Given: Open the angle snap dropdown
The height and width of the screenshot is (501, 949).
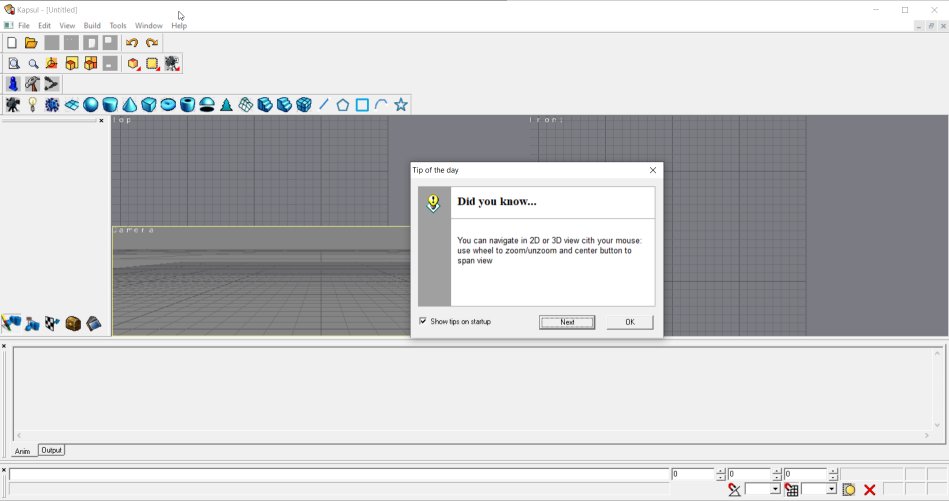Looking at the screenshot, I should 775,489.
